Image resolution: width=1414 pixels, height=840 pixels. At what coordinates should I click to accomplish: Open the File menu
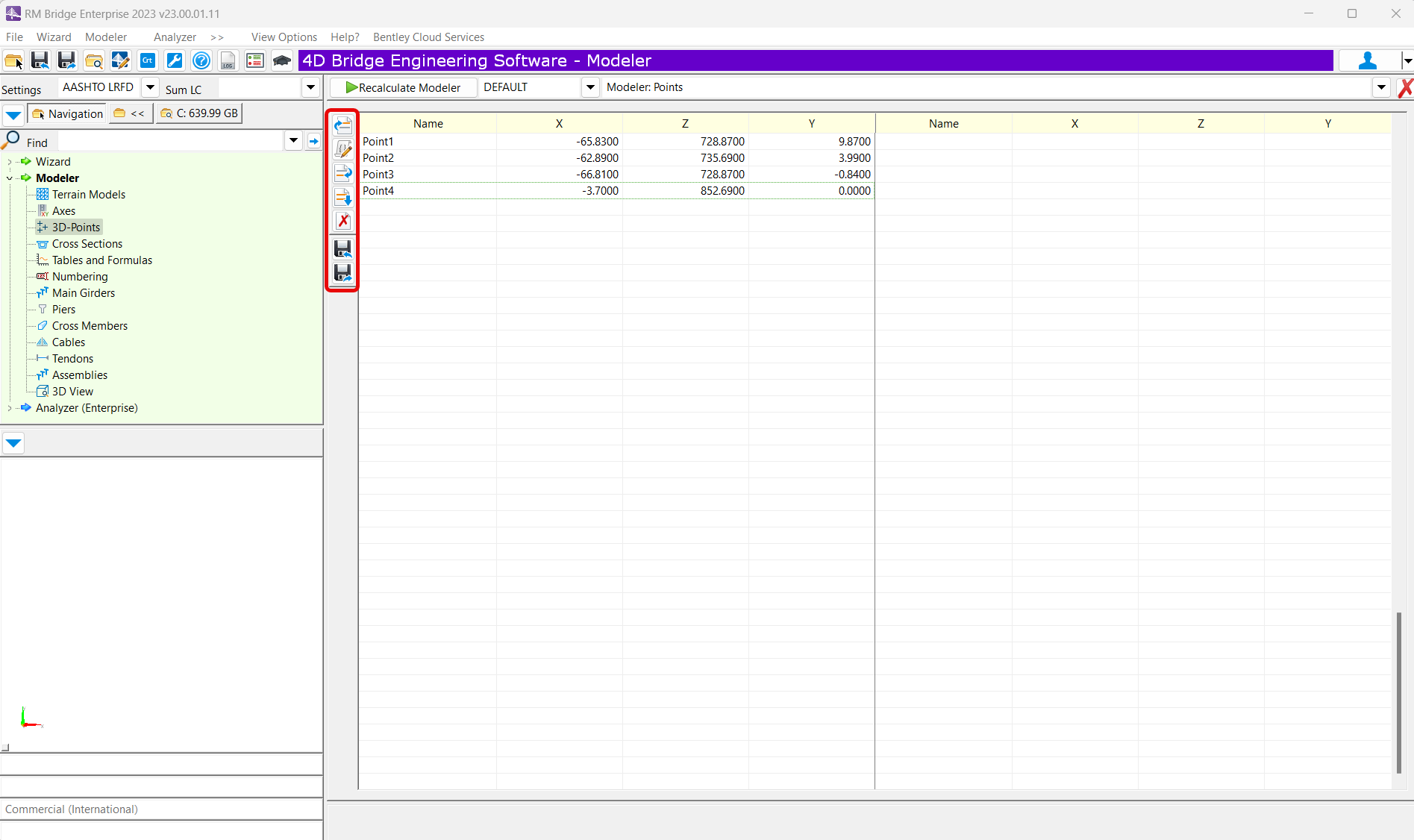14,37
